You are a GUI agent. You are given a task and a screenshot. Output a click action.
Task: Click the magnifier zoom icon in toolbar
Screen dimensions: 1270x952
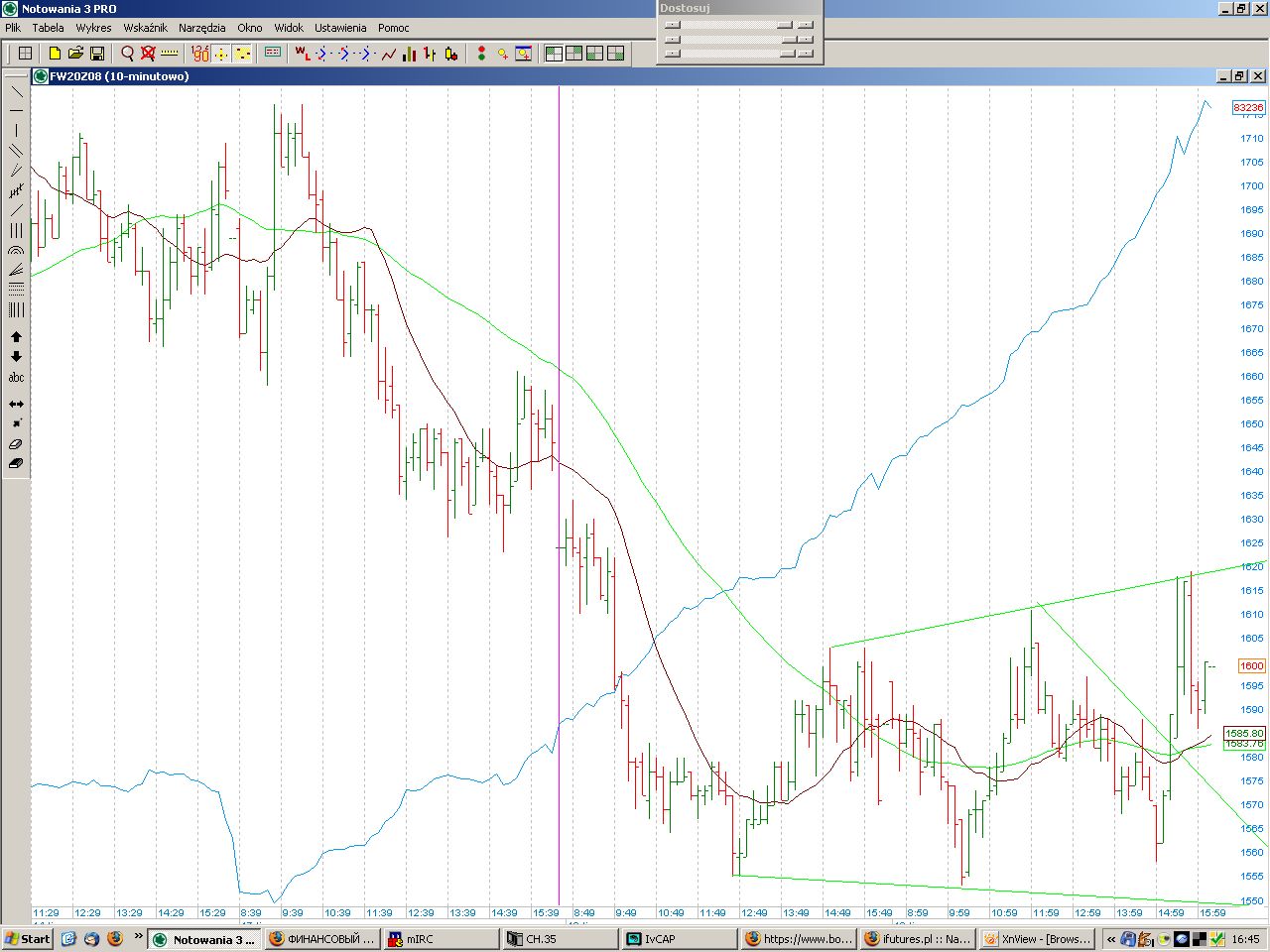[127, 54]
